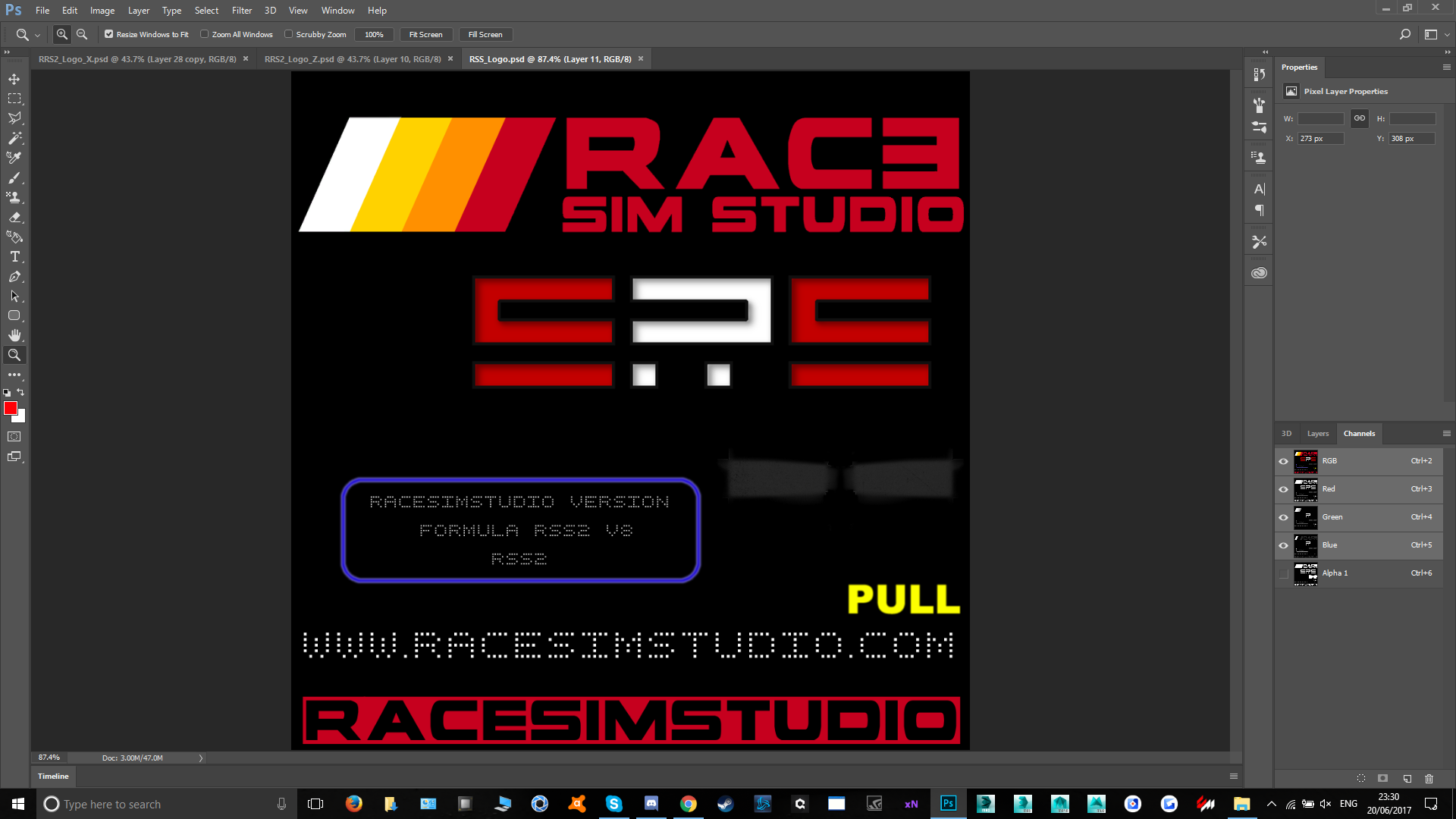The height and width of the screenshot is (819, 1456).
Task: Hide the Blue channel visibility
Action: tap(1283, 545)
